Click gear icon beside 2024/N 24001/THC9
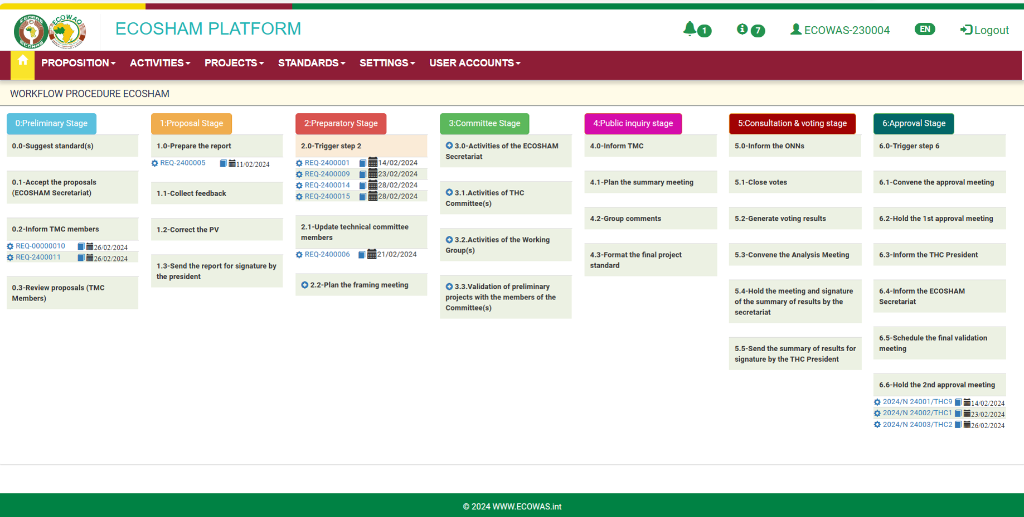The width and height of the screenshot is (1024, 517). (x=878, y=402)
